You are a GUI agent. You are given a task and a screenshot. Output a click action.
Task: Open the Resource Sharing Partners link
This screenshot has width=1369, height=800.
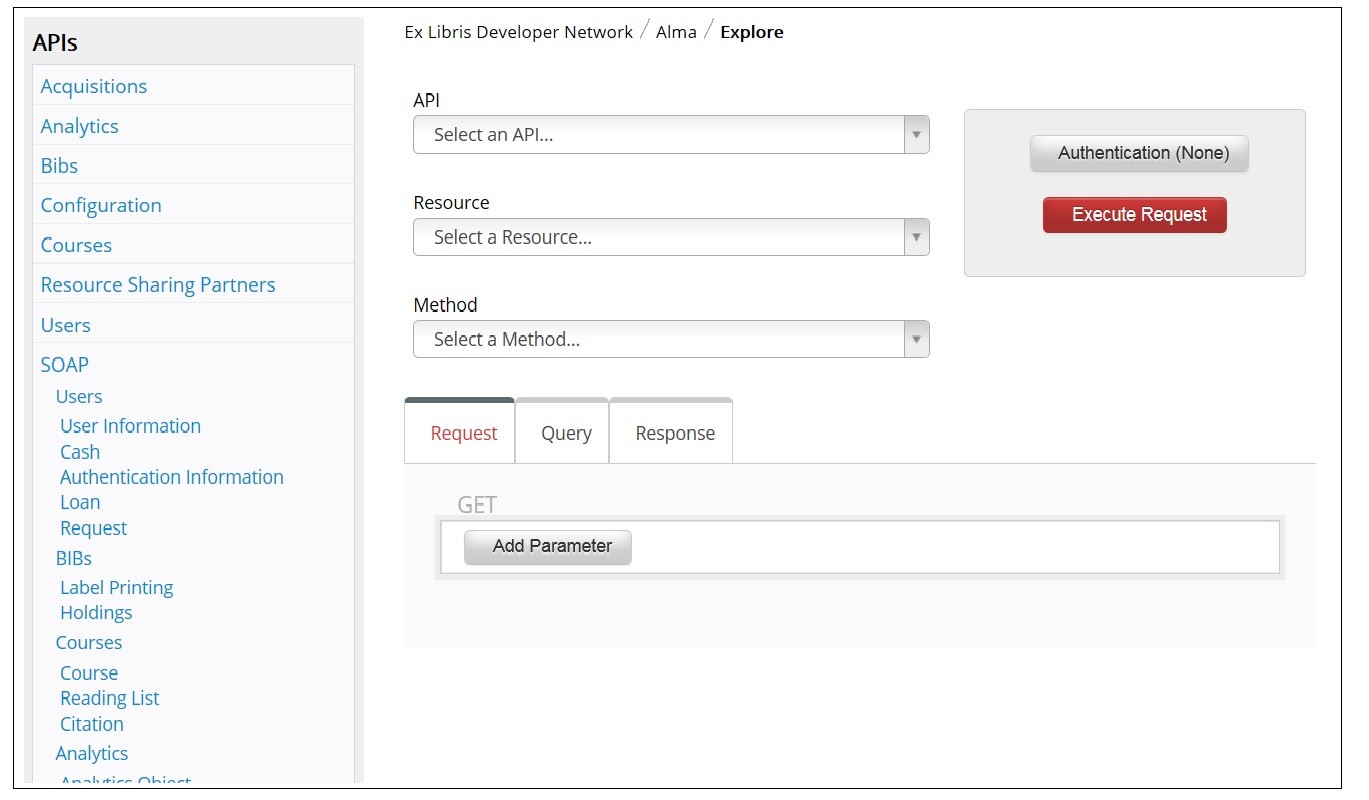point(157,285)
